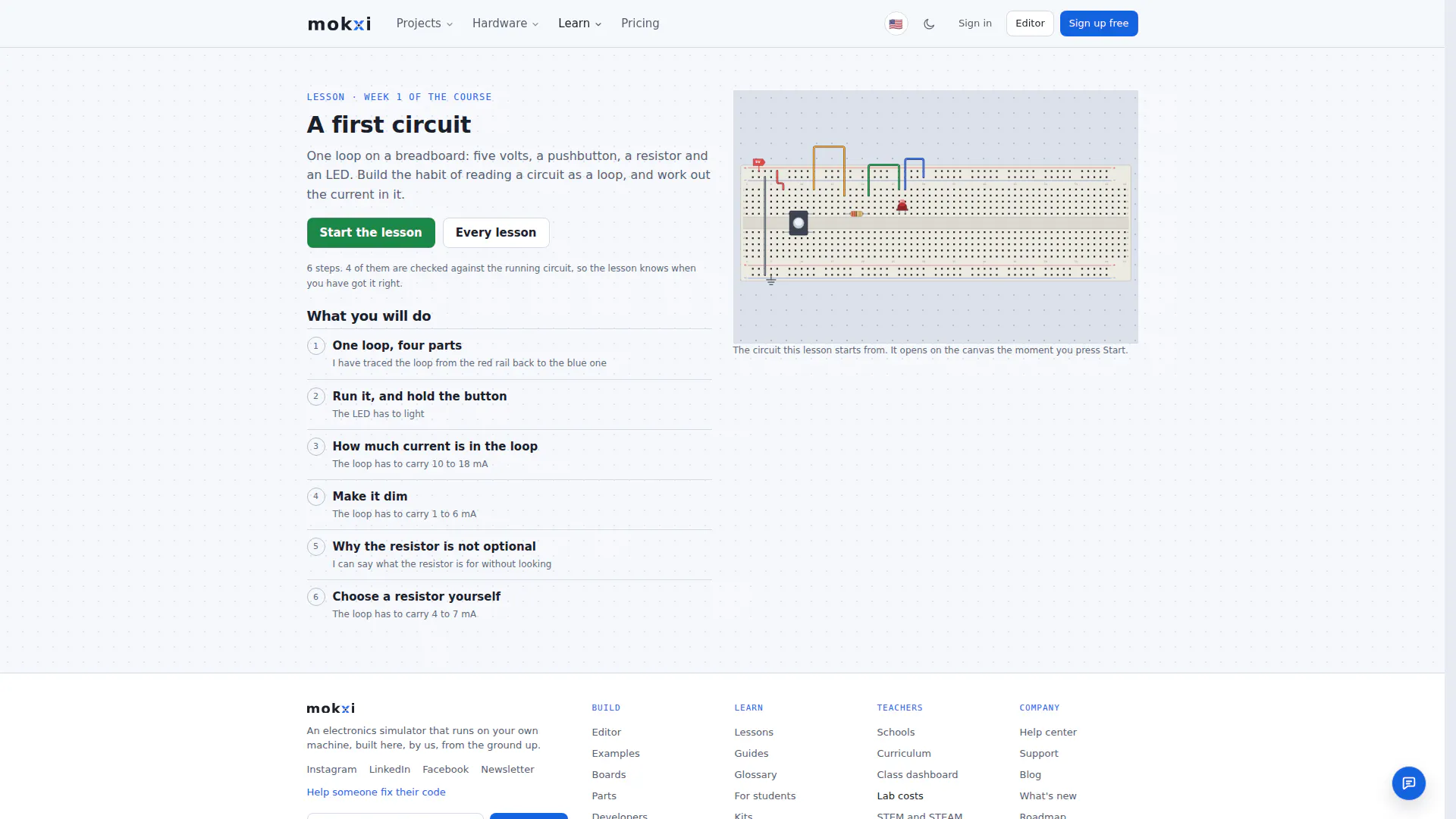
Task: Open the Editor button in the header
Action: (x=1030, y=24)
